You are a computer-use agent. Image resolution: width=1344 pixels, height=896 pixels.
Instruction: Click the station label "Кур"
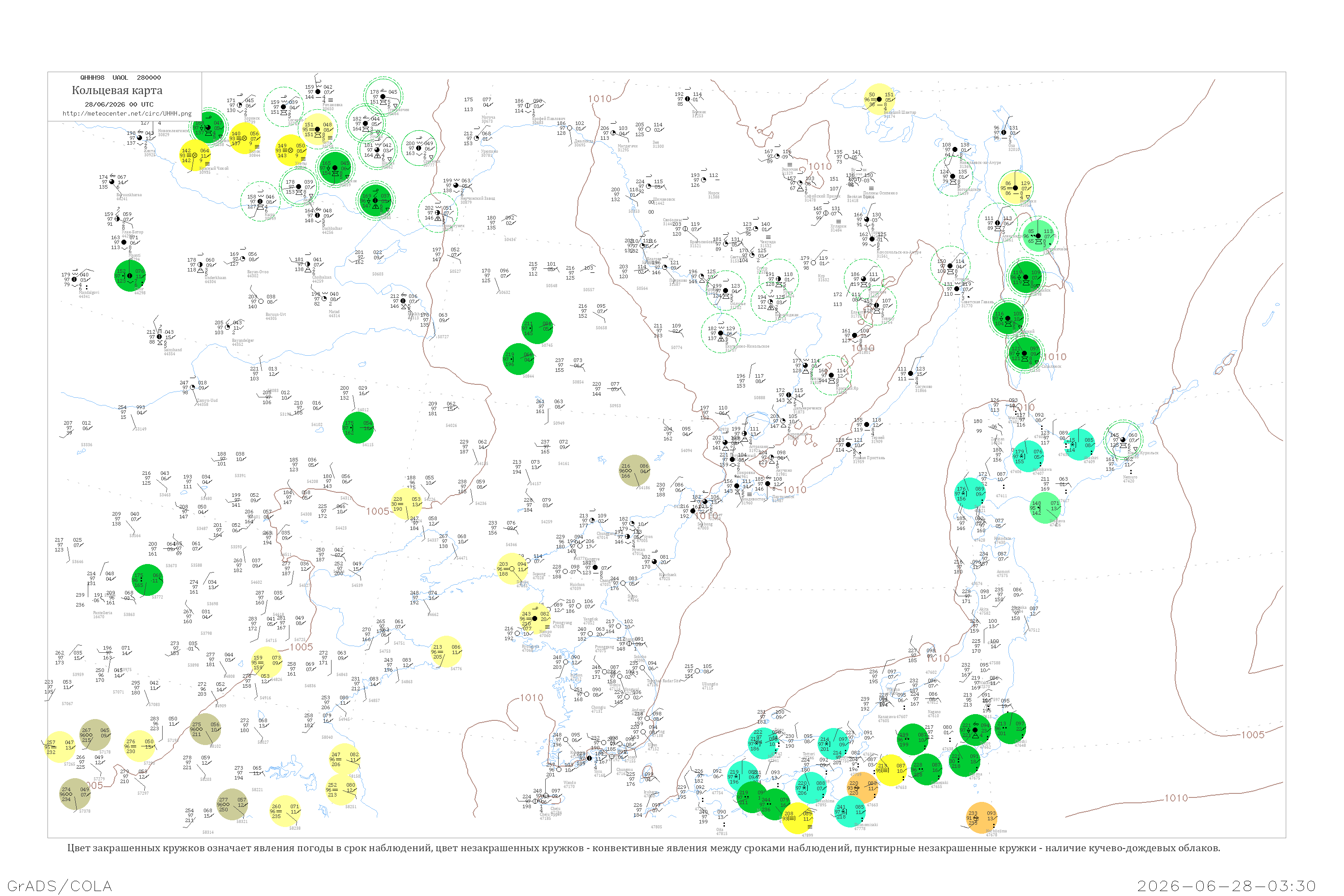coord(821,276)
